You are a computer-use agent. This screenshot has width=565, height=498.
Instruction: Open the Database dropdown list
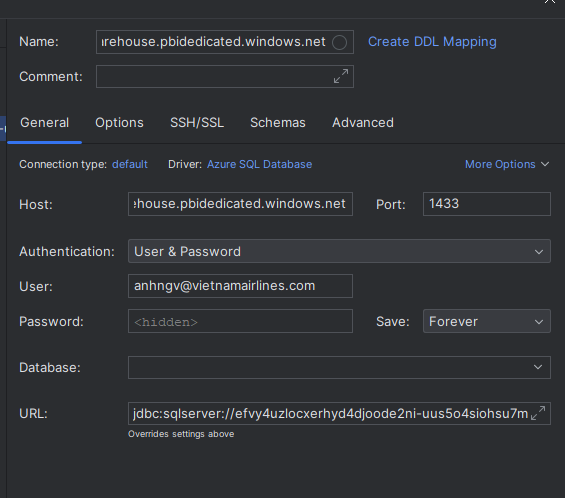(x=339, y=367)
